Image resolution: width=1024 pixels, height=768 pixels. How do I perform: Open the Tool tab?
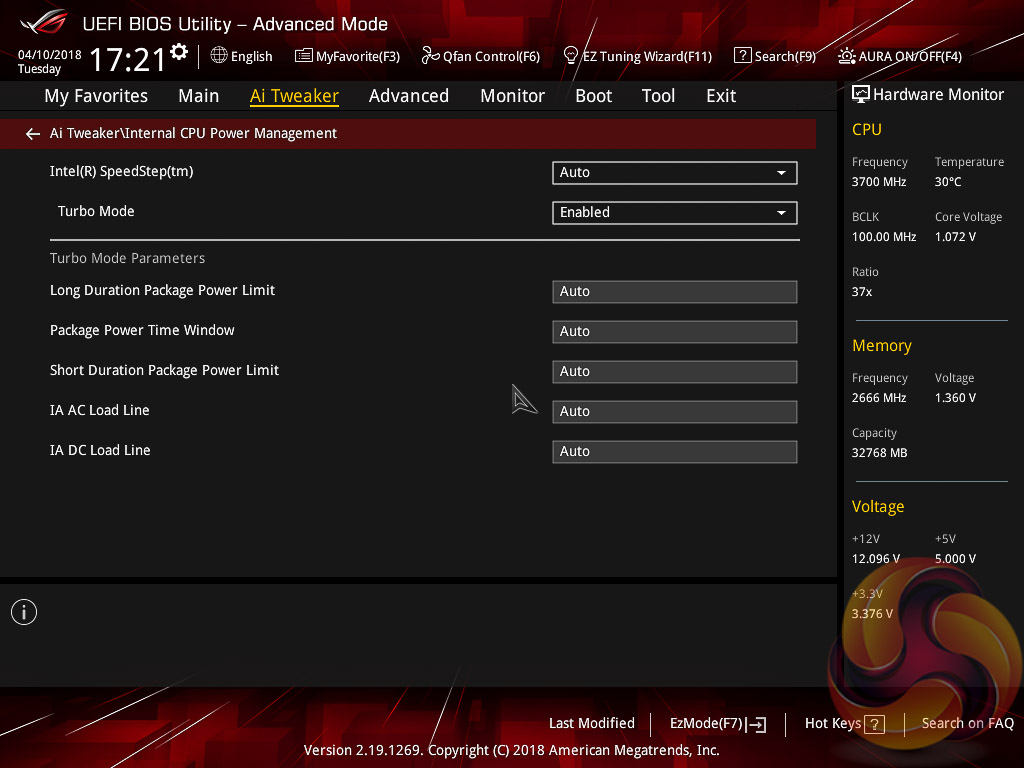(x=658, y=96)
